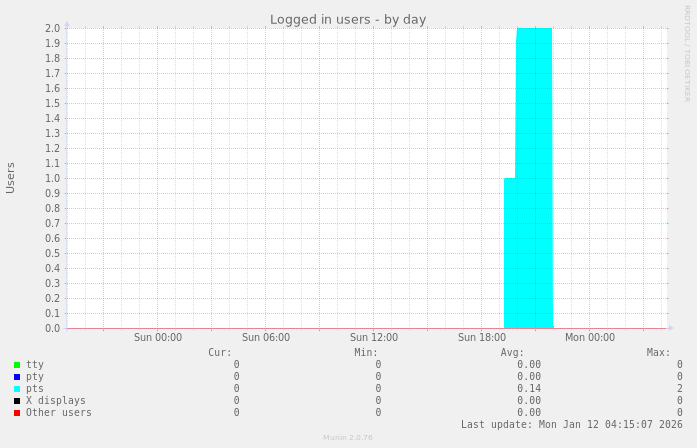697x448 pixels.
Task: Click the 'Max:' column header
Action: point(658,353)
